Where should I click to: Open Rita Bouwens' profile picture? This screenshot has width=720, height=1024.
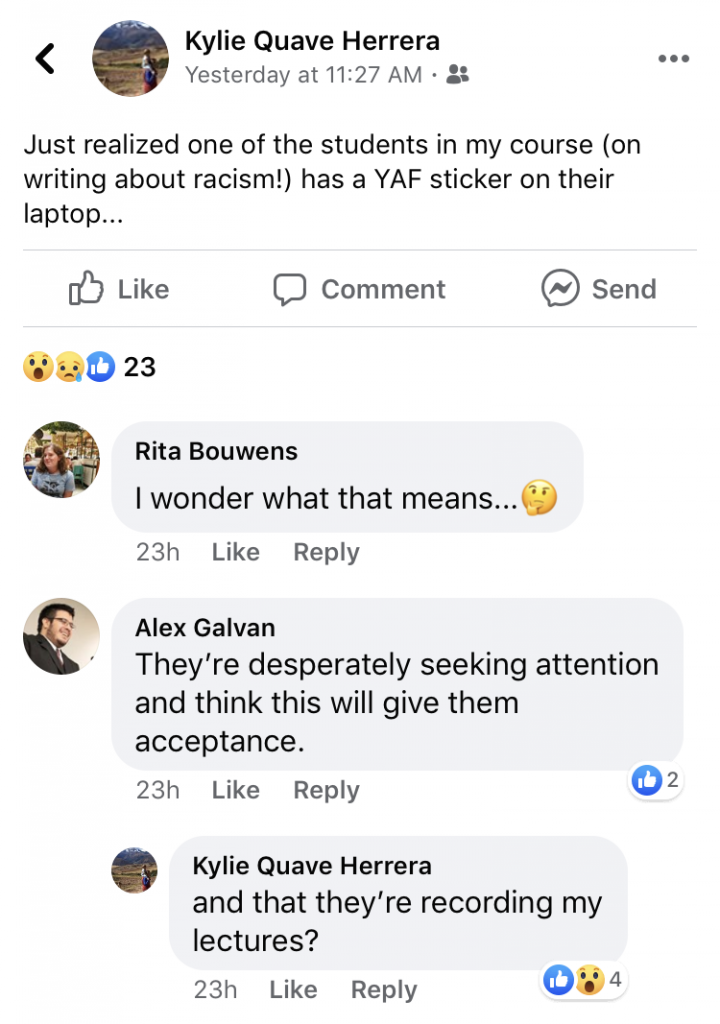click(x=61, y=459)
